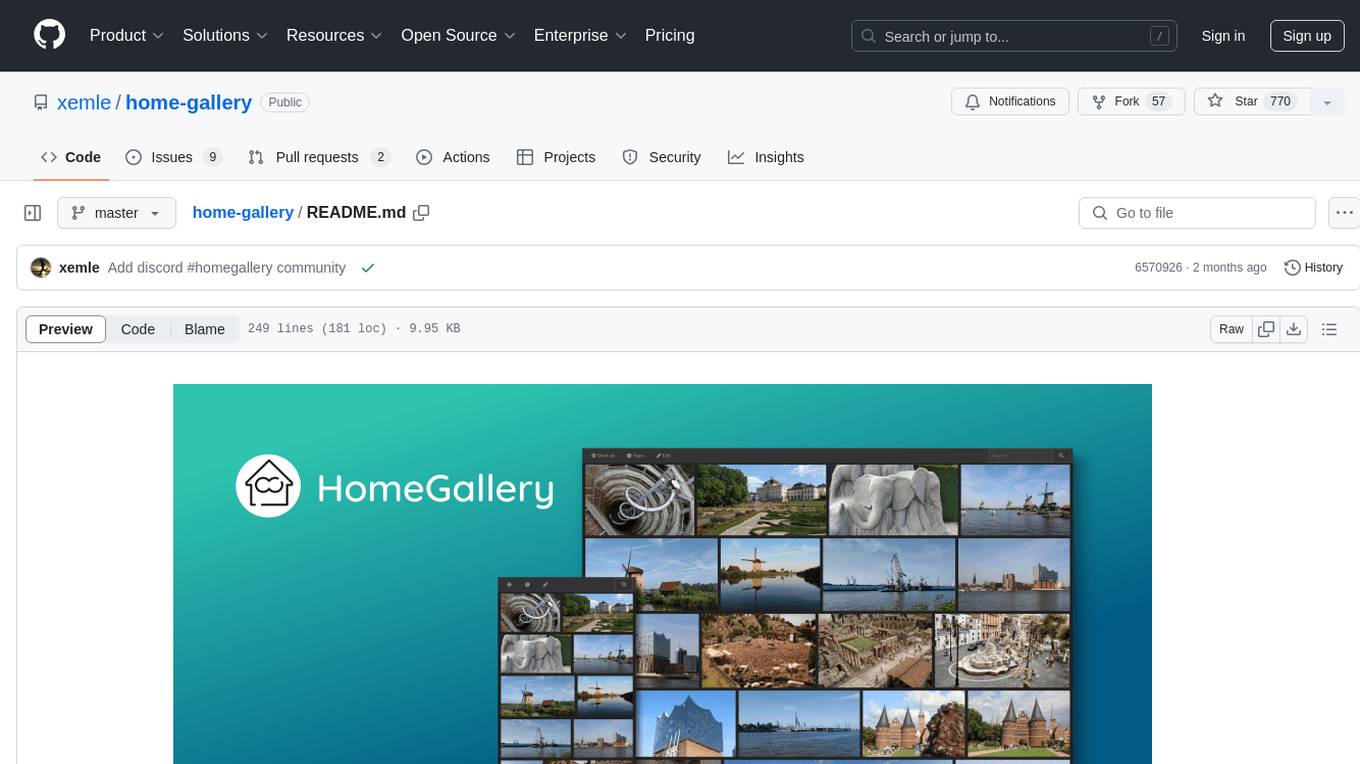Click the Notifications bell button

coord(1010,101)
